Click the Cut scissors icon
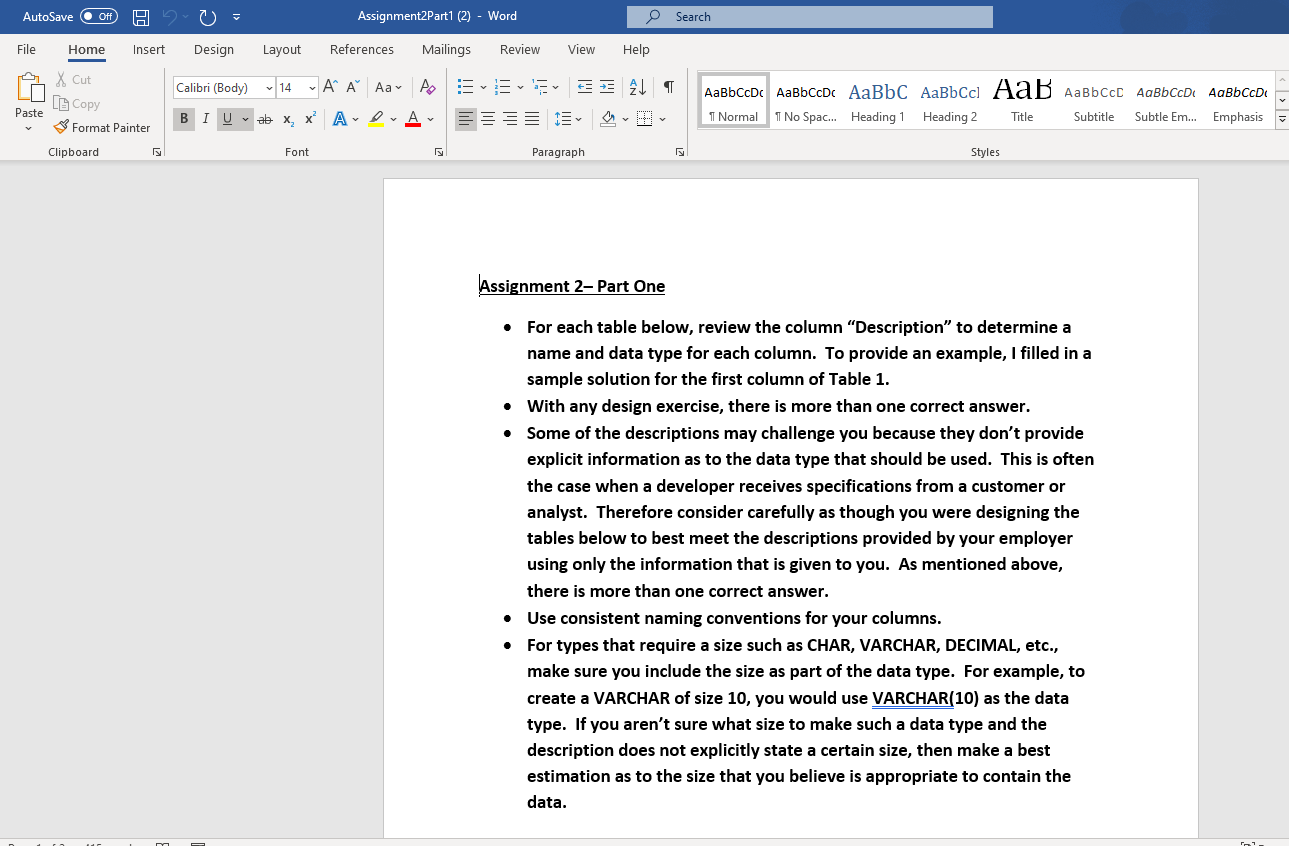 (x=62, y=79)
